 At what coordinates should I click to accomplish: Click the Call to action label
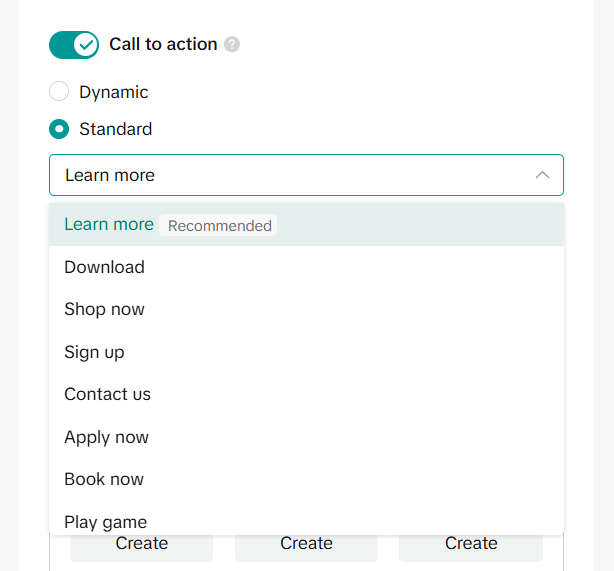click(x=163, y=44)
